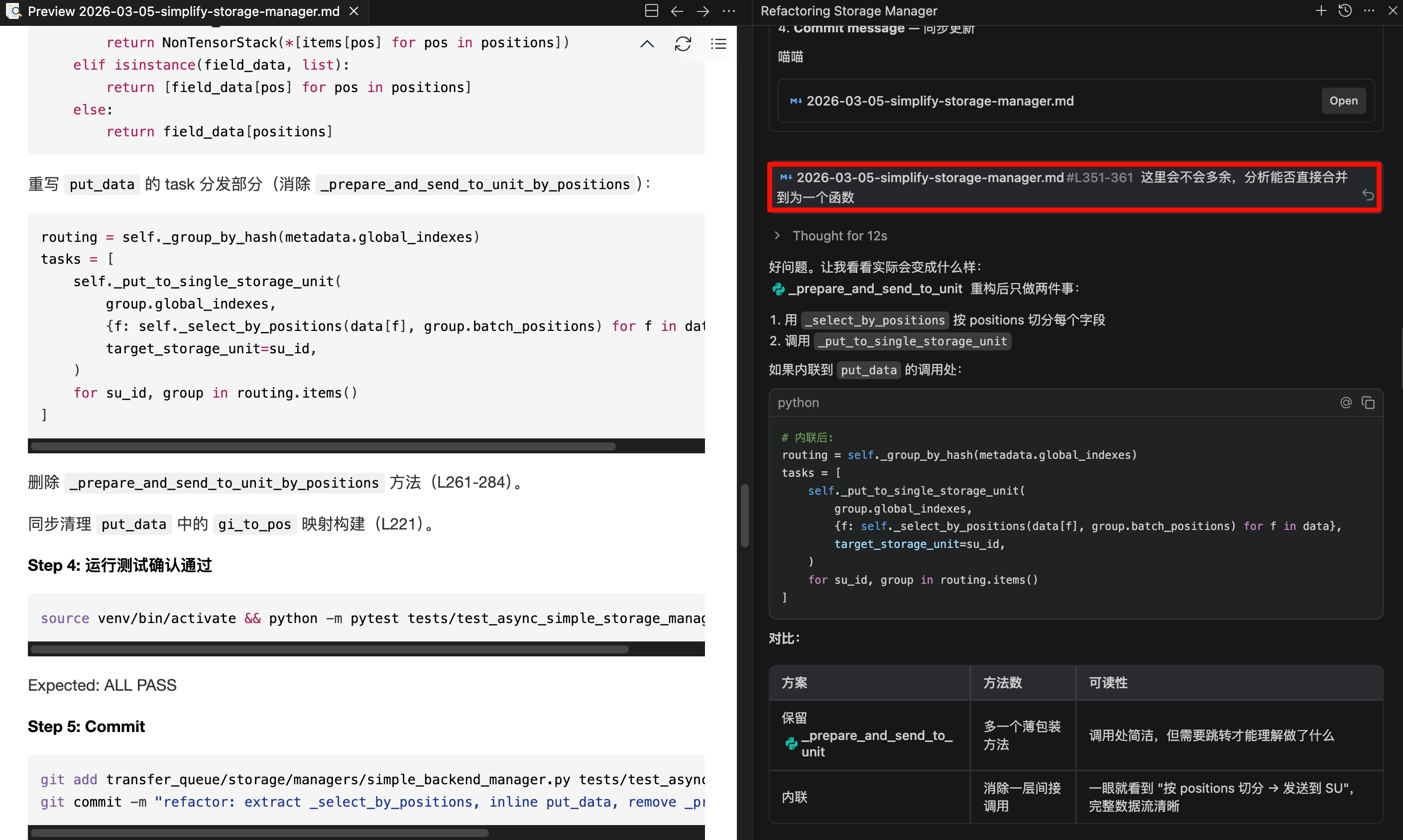This screenshot has height=840, width=1403.
Task: Click the split editor layout icon
Action: pyautogui.click(x=651, y=11)
